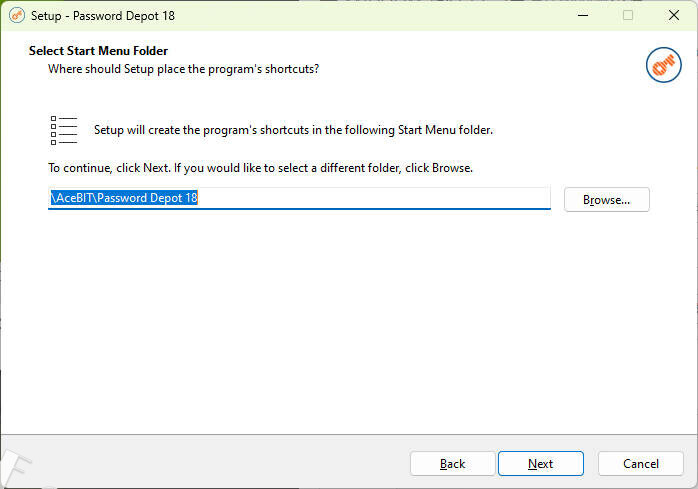Click the "Setup - Password Depot 18" window title
The image size is (698, 489).
click(94, 15)
